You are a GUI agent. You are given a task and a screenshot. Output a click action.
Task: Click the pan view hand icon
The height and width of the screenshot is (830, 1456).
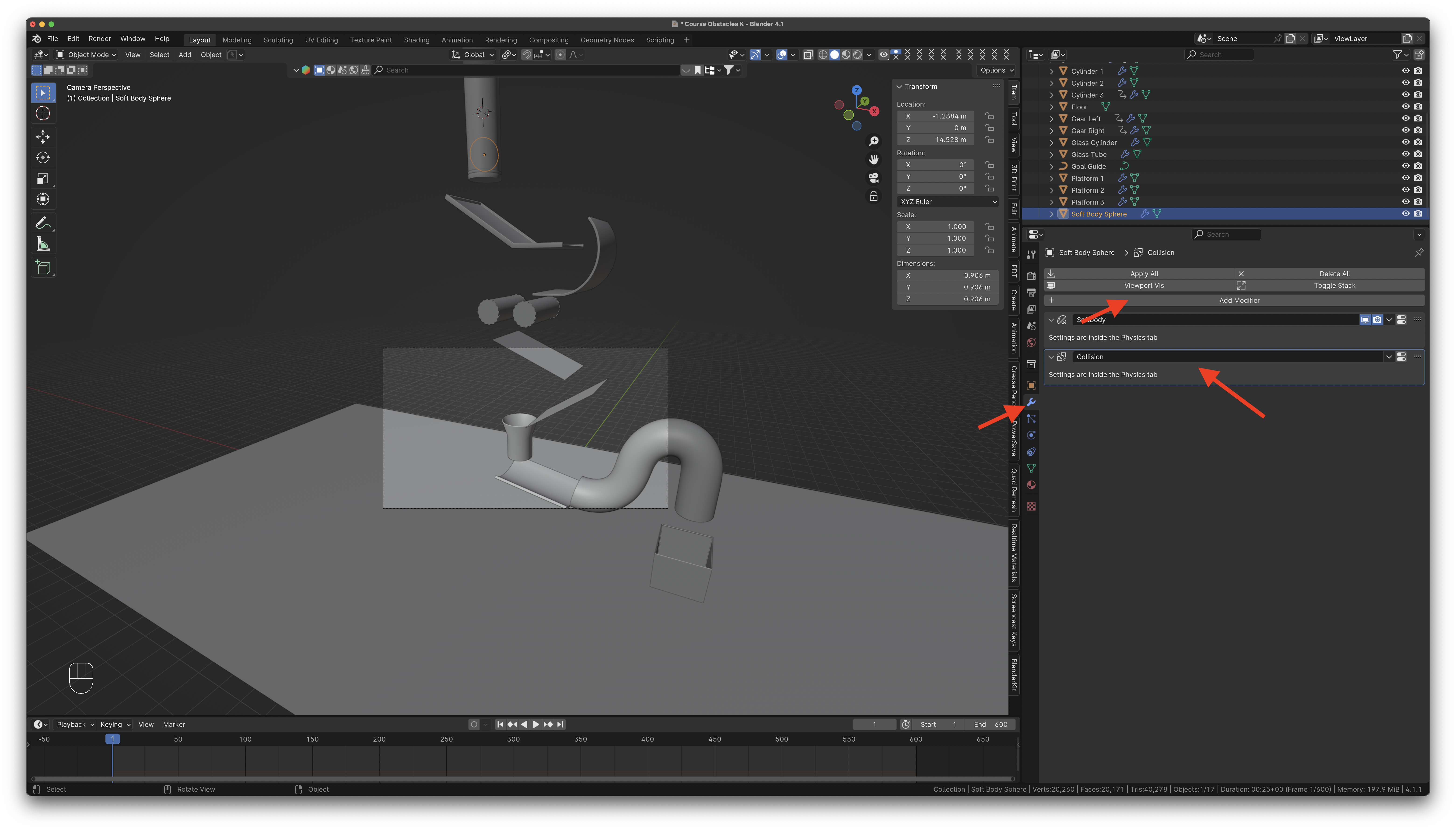[873, 159]
